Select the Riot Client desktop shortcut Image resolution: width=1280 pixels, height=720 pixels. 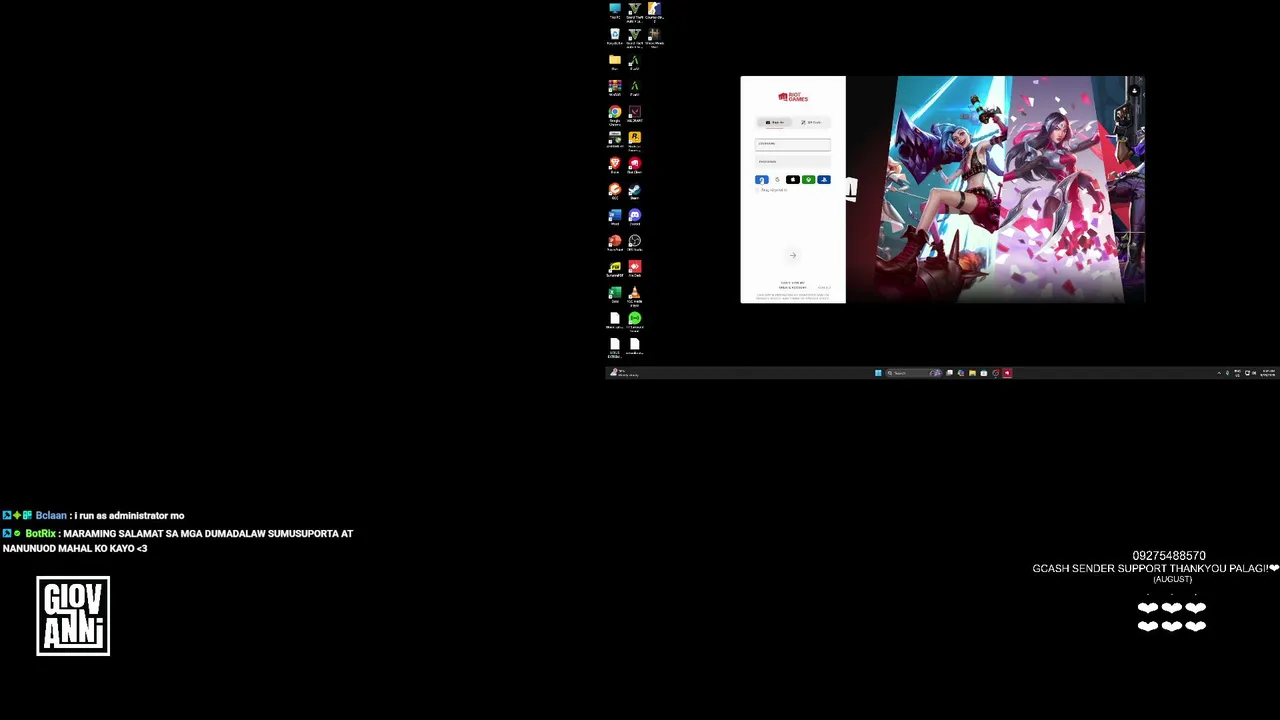(x=634, y=165)
